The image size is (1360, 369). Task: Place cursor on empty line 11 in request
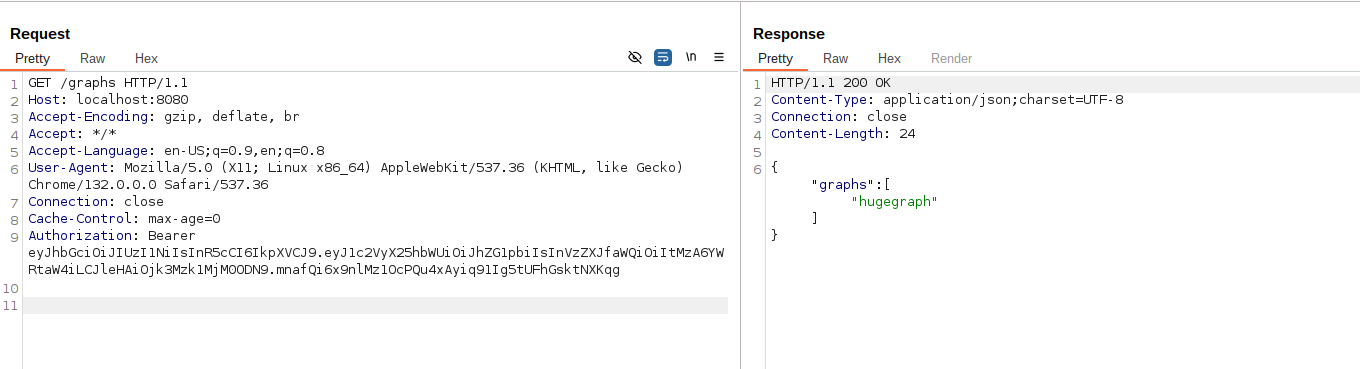[x=375, y=305]
